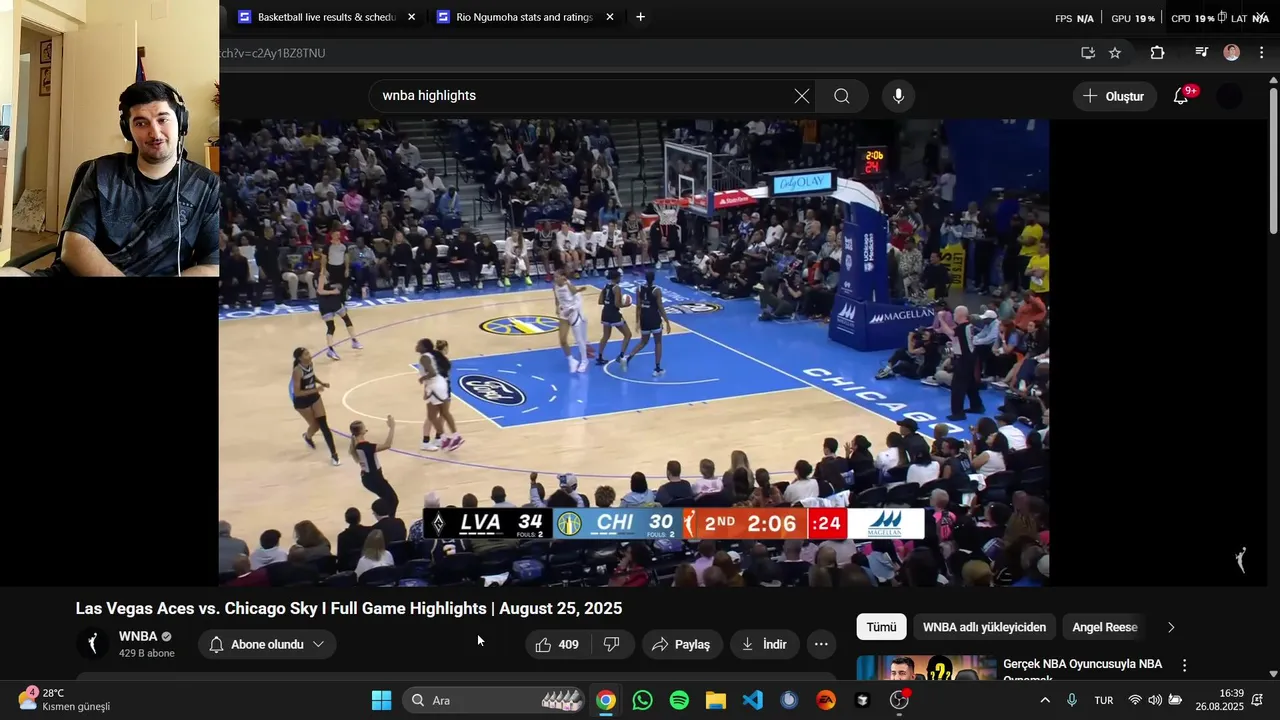Open OBS Studio icon with red dot in taskbar
Image resolution: width=1280 pixels, height=720 pixels.
pos(899,700)
